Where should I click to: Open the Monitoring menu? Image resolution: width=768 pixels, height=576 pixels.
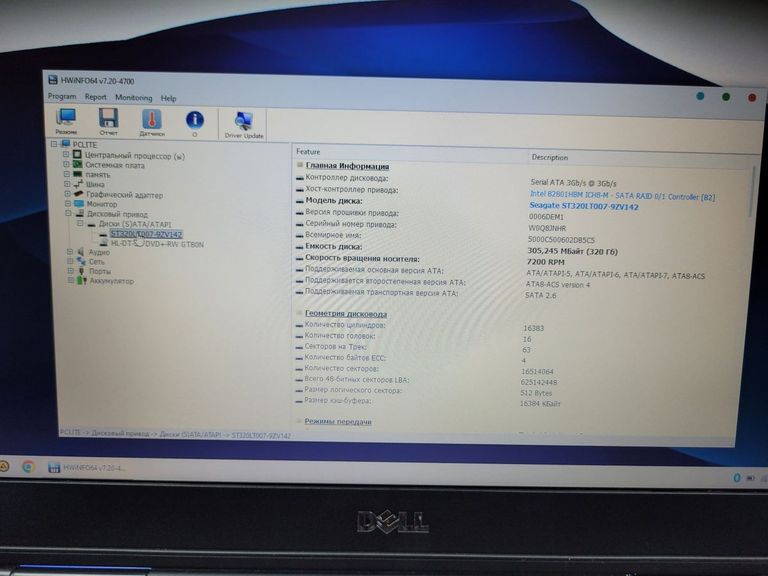(134, 97)
